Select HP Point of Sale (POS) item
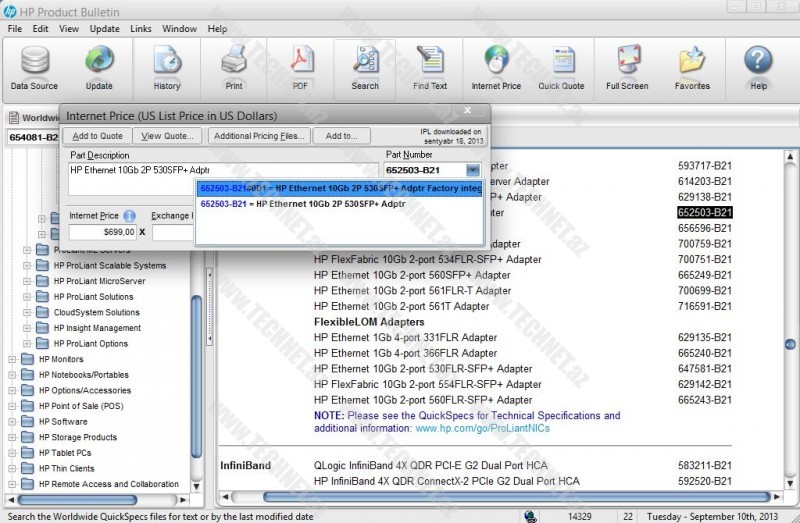The width and height of the screenshot is (800, 523). pyautogui.click(x=81, y=406)
